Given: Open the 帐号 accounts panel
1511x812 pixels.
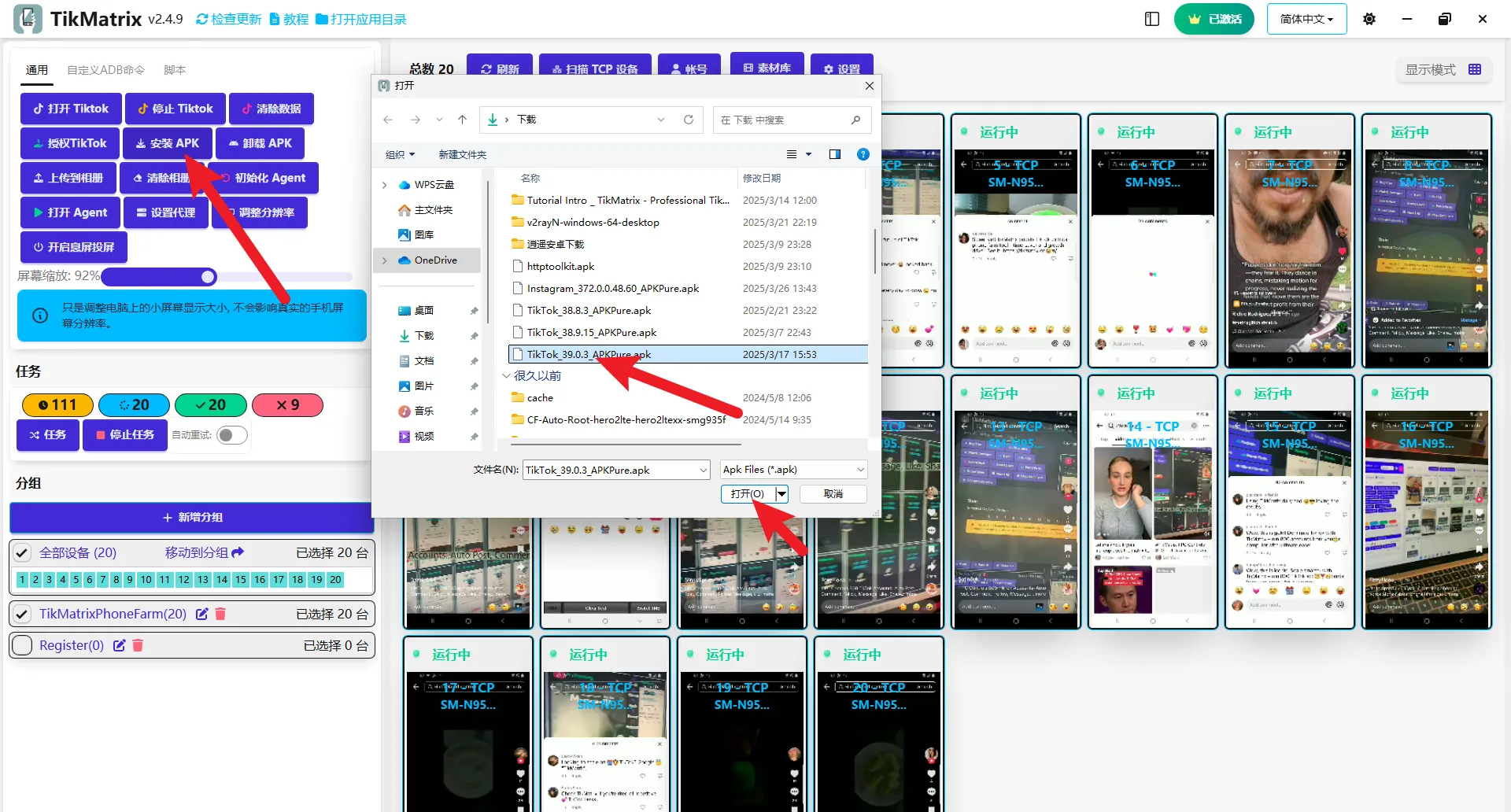Looking at the screenshot, I should click(x=689, y=69).
